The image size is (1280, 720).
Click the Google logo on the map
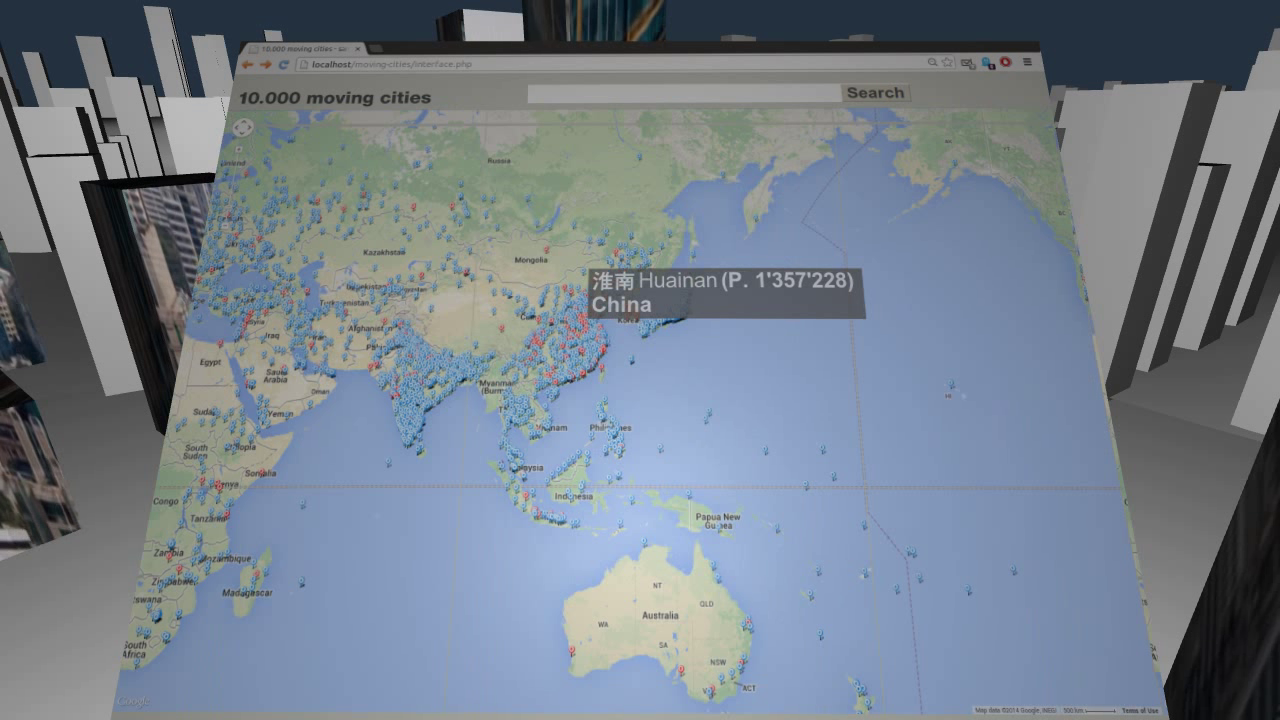133,701
